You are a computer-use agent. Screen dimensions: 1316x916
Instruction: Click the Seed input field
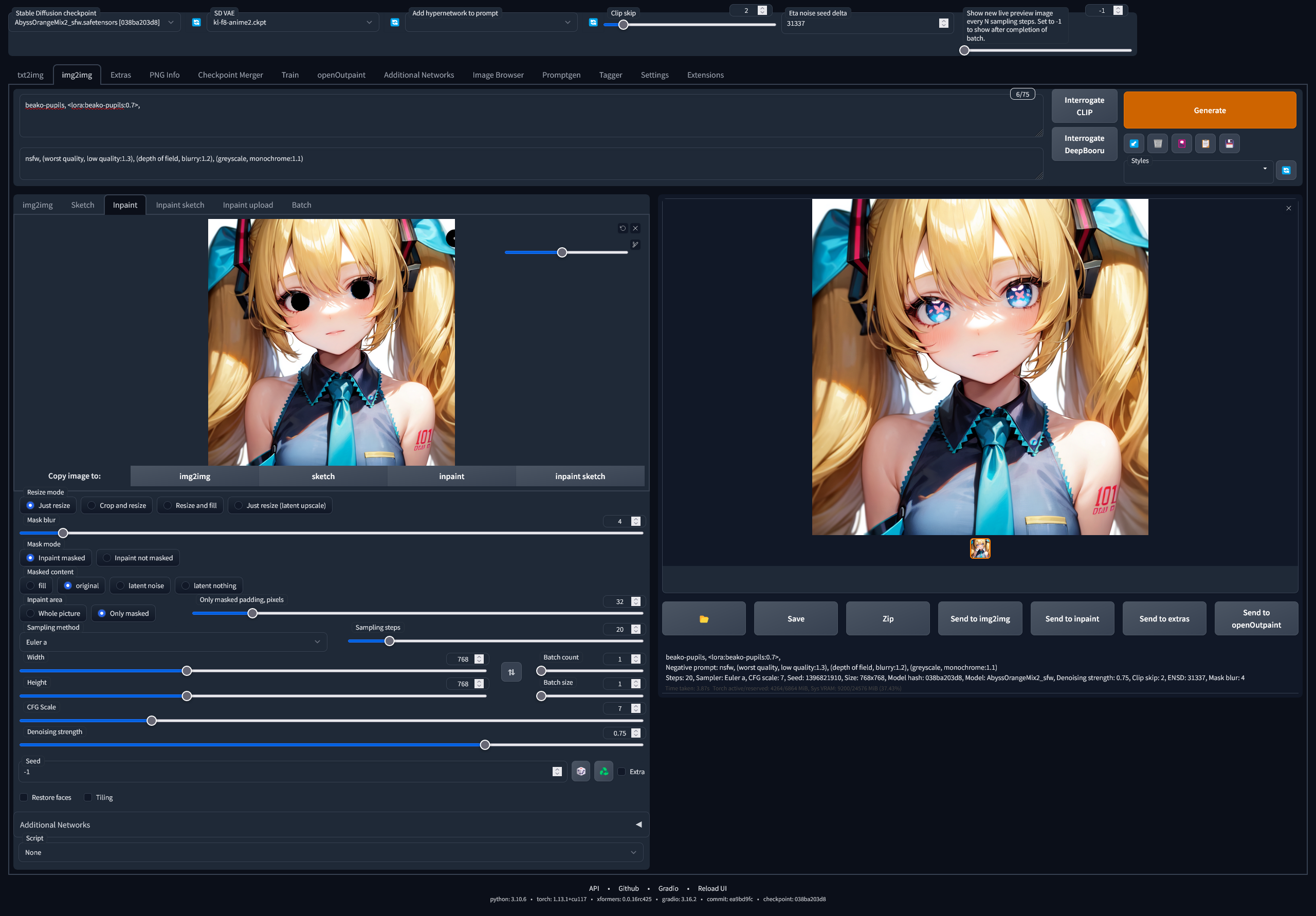292,772
